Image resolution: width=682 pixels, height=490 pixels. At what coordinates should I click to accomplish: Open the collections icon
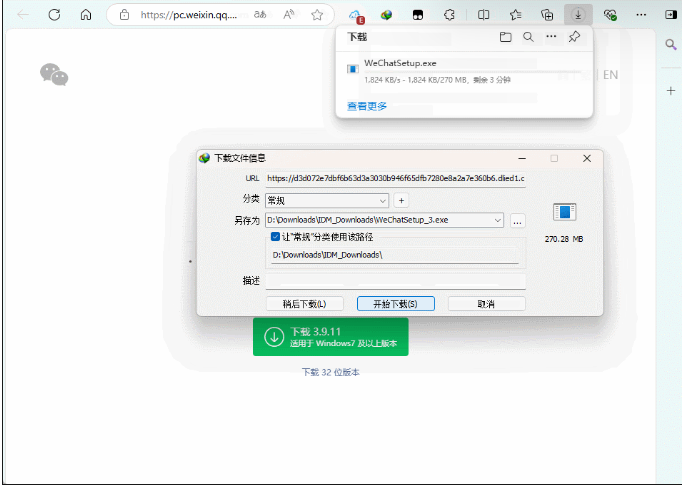(x=547, y=15)
